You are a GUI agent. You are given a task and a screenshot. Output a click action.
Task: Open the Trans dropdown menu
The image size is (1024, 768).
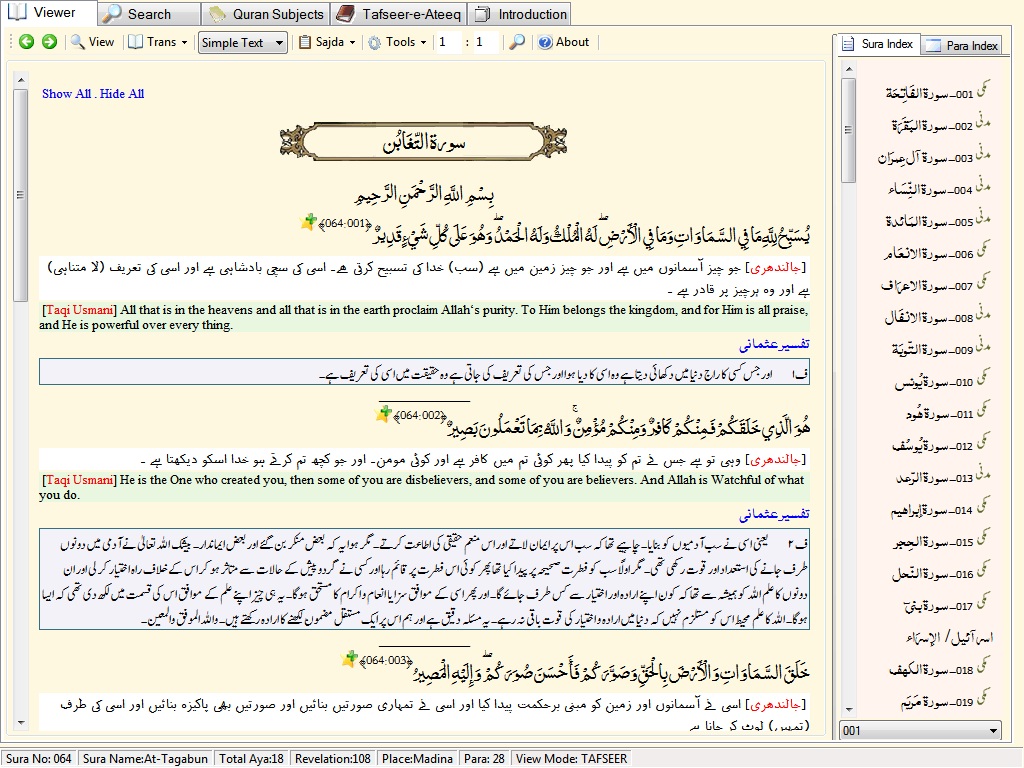(x=158, y=42)
